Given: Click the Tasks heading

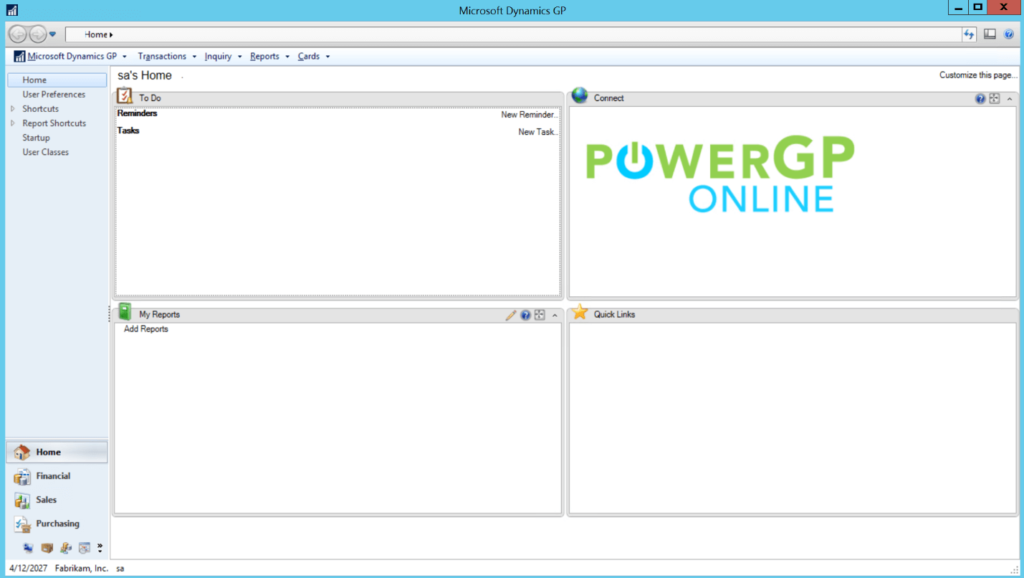Looking at the screenshot, I should [128, 130].
